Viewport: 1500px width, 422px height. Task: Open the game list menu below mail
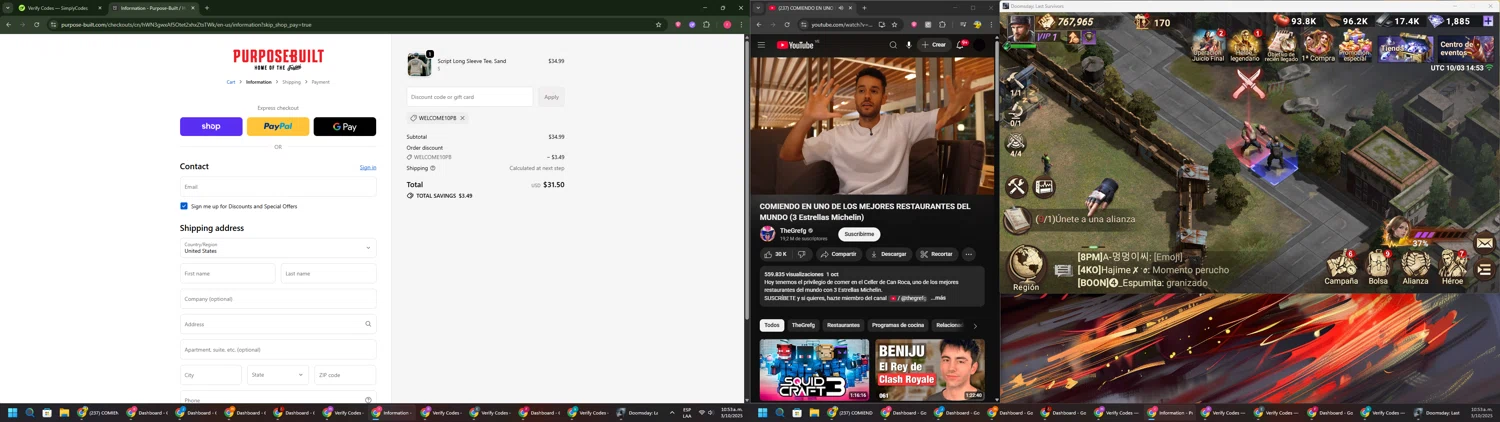(x=1484, y=270)
